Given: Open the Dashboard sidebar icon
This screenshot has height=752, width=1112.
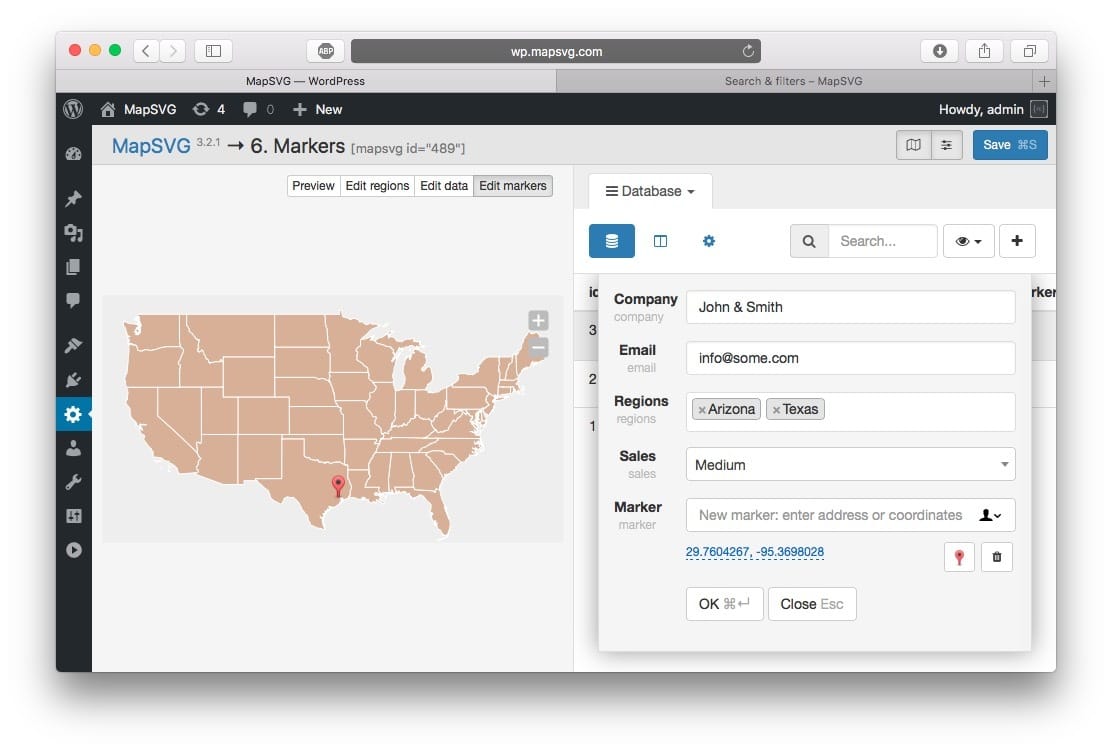Looking at the screenshot, I should click(x=74, y=154).
